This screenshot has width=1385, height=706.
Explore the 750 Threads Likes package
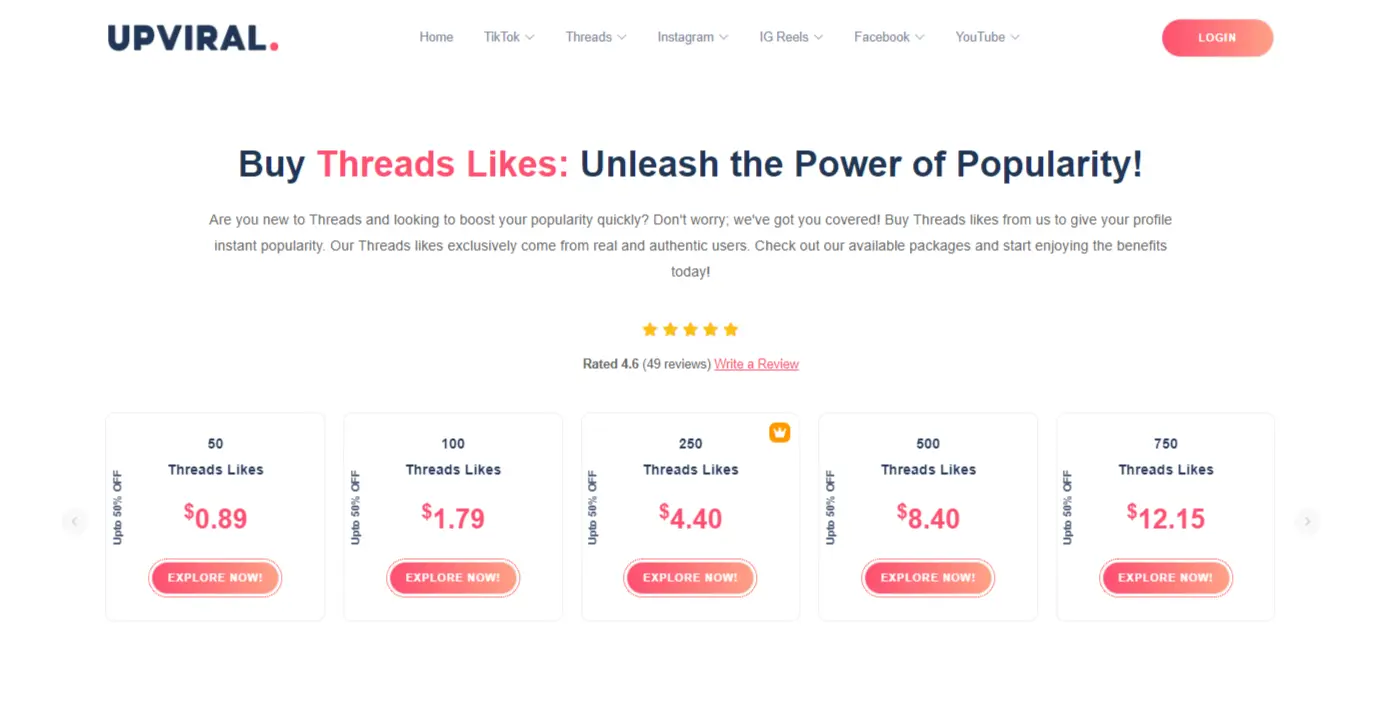point(1166,578)
